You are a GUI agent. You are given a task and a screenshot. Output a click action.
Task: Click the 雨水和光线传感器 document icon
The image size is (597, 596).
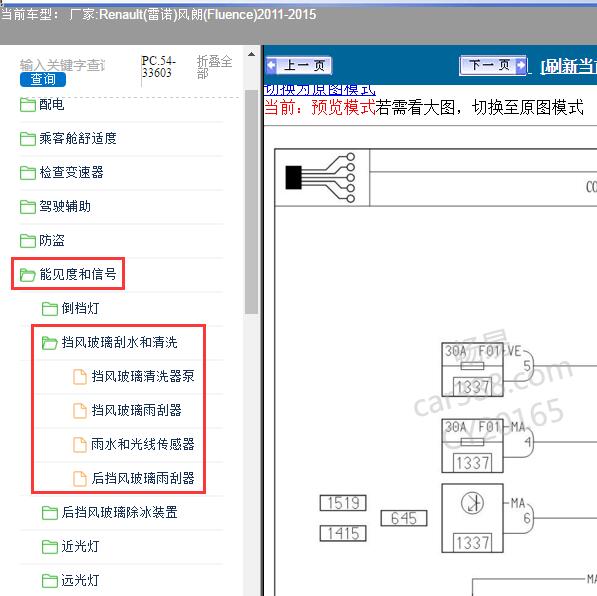click(x=80, y=444)
